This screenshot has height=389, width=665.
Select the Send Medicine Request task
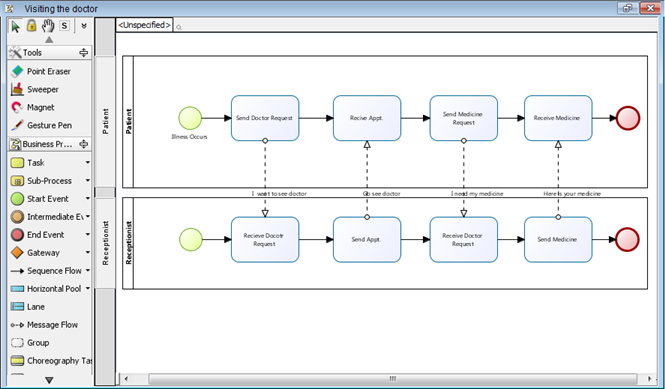point(464,118)
